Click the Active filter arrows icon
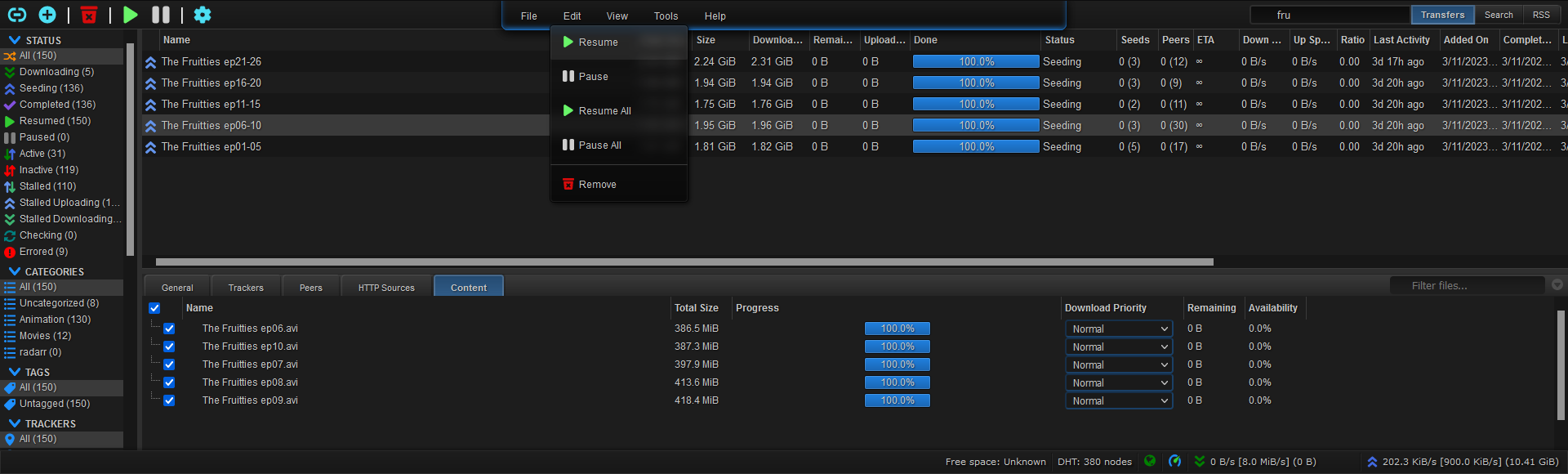Screen dimensions: 1568x474 coord(10,154)
